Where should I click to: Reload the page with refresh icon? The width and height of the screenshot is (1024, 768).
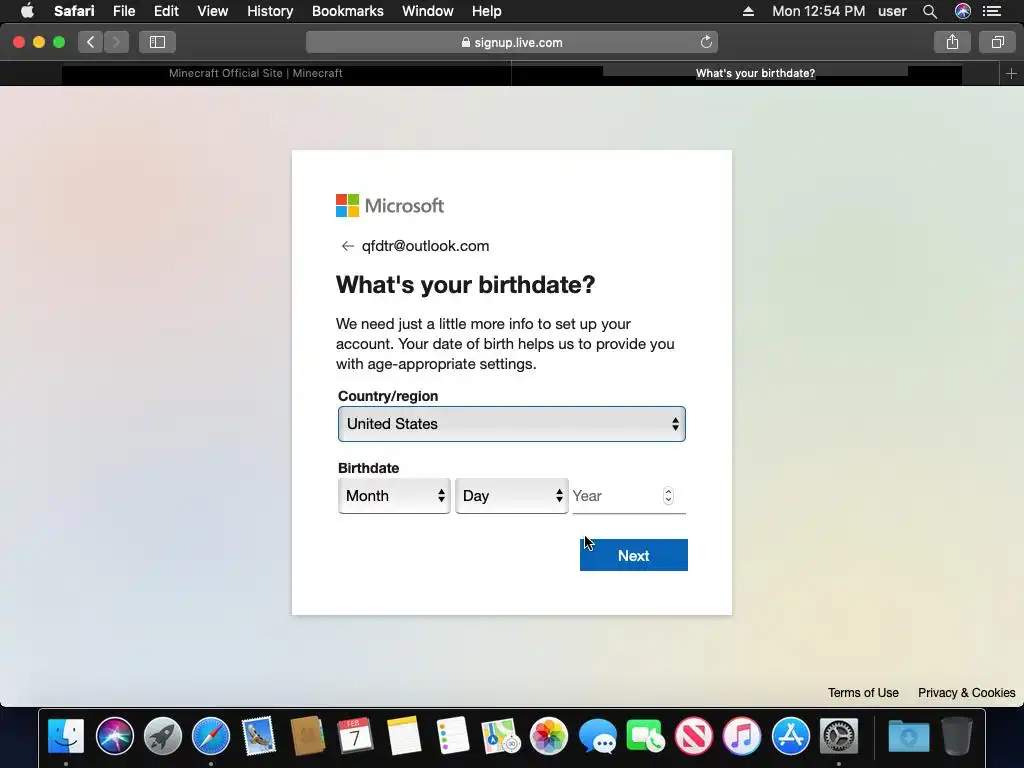(706, 42)
